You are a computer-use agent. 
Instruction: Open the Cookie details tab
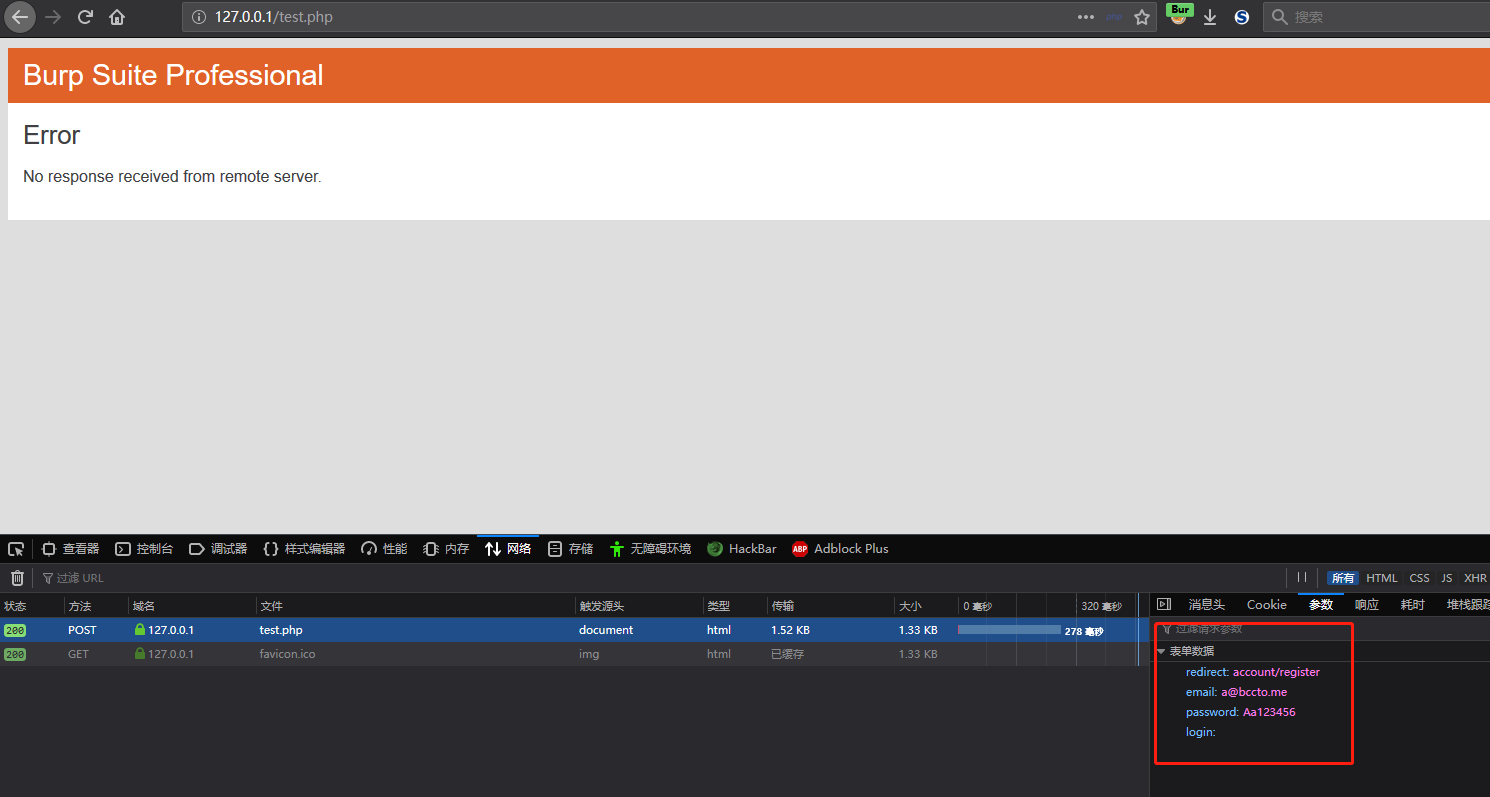1267,604
